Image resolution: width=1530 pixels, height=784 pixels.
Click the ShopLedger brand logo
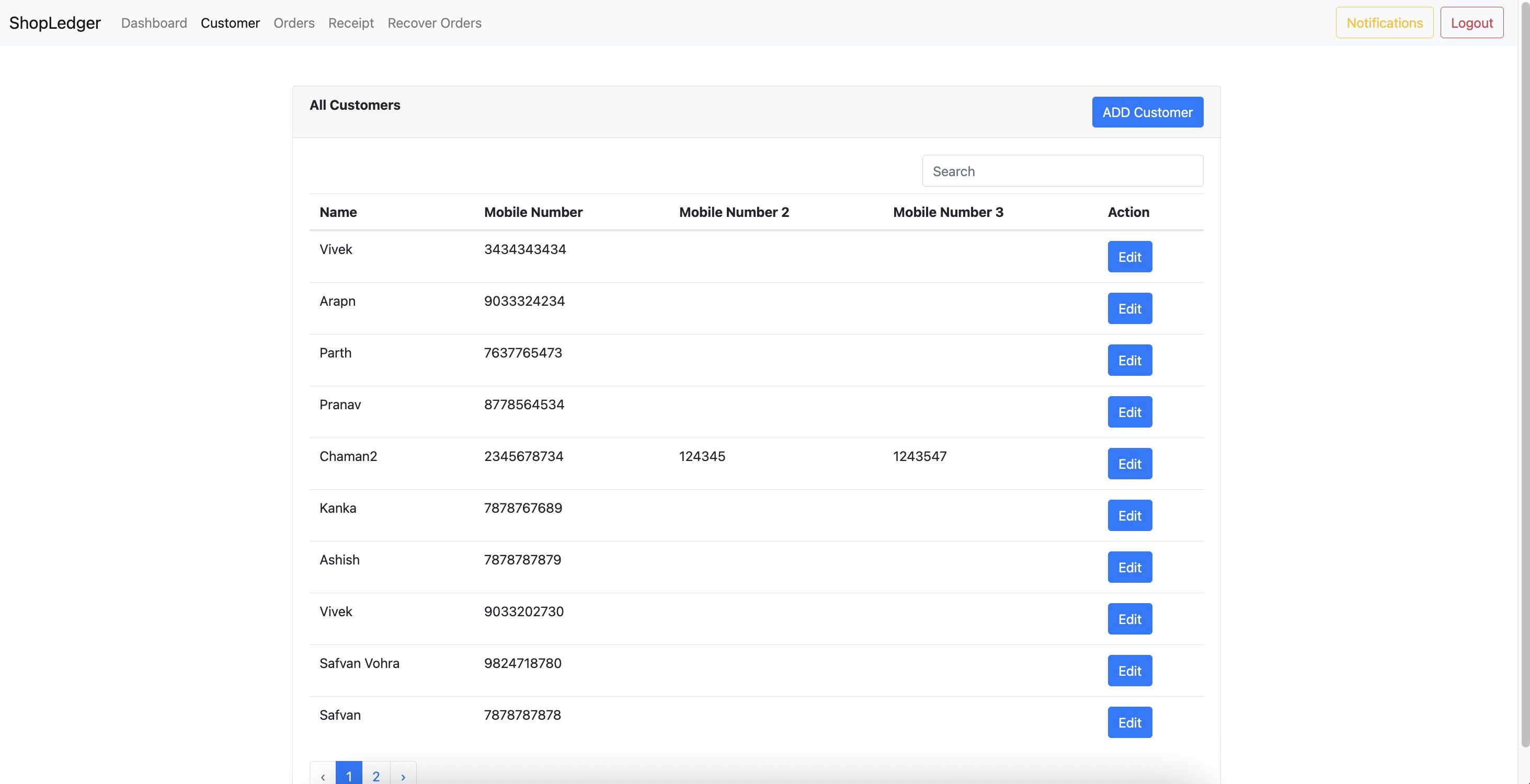[x=54, y=22]
